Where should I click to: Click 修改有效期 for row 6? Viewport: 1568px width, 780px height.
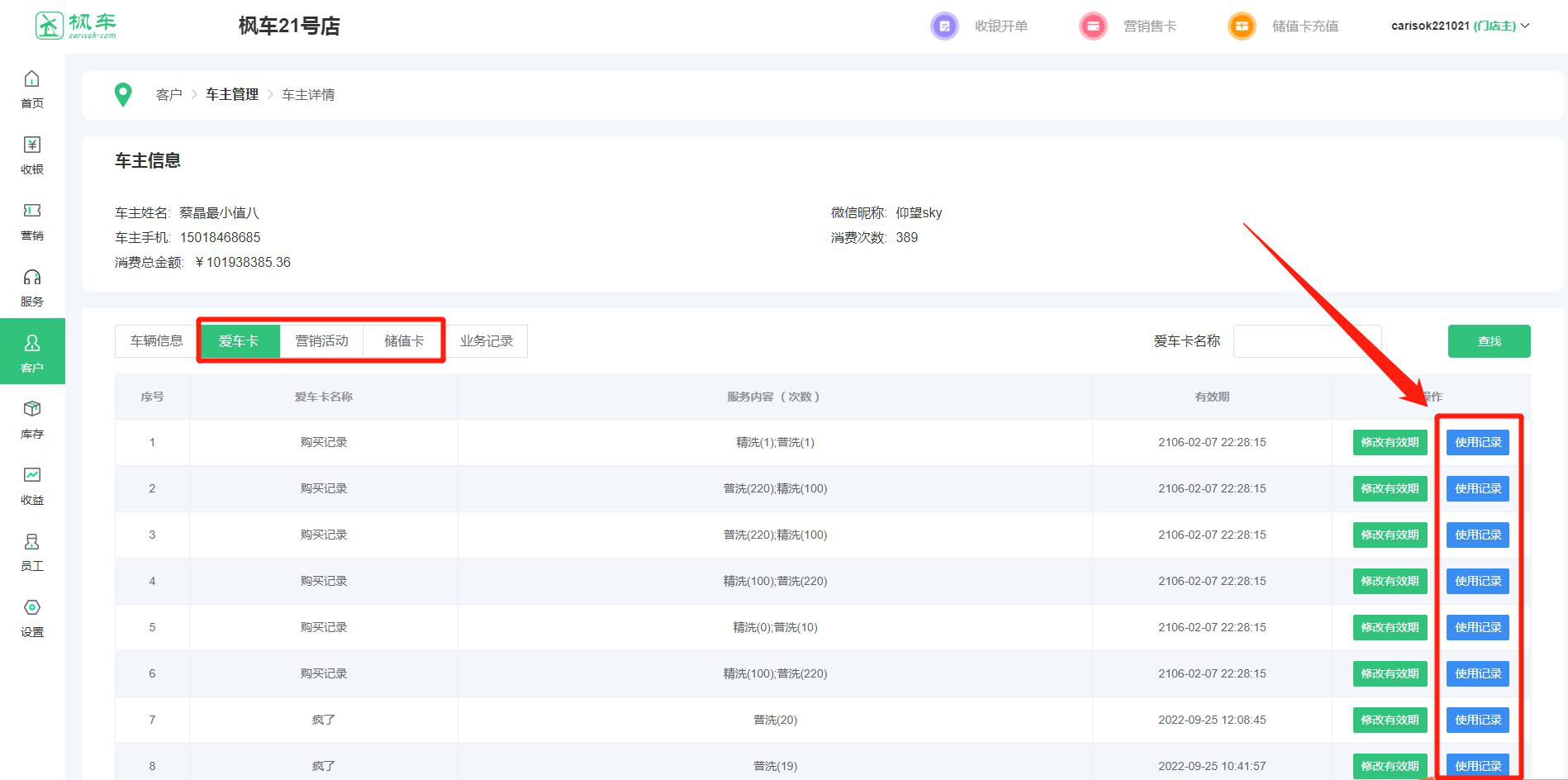1390,673
